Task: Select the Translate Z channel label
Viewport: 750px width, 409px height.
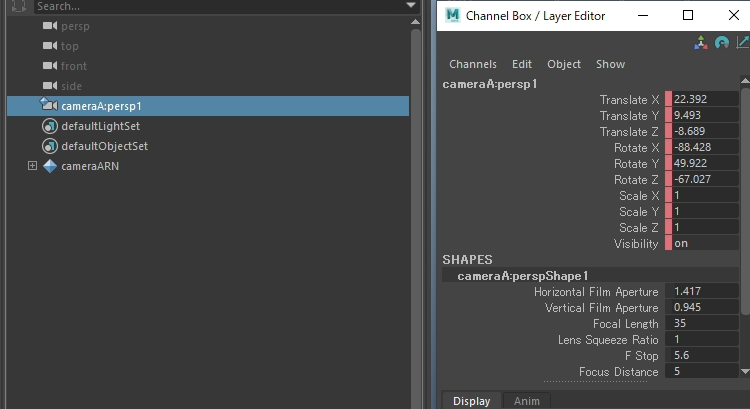Action: 629,132
